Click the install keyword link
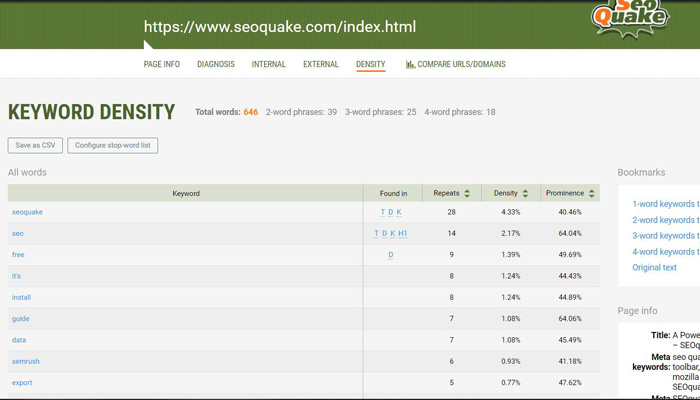The image size is (700, 400). [21, 297]
